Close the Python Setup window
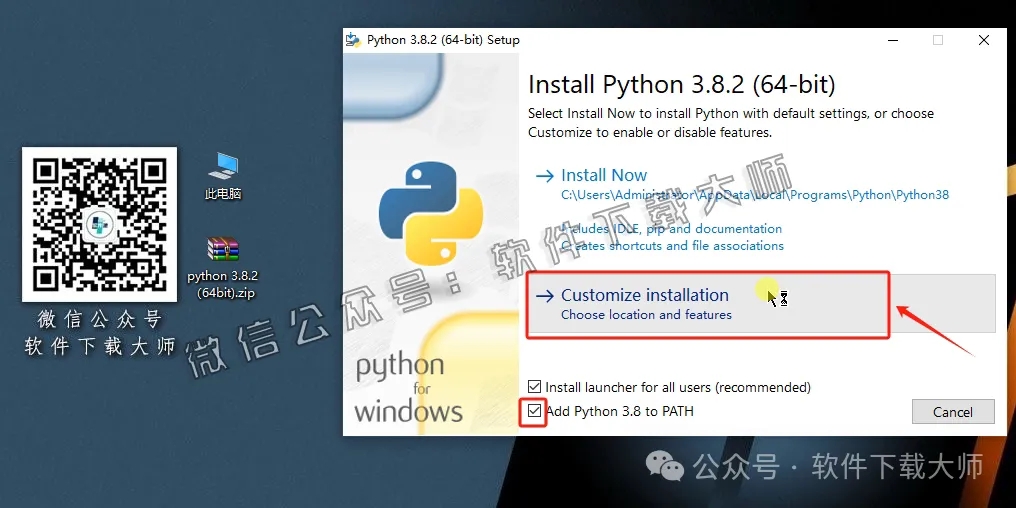The width and height of the screenshot is (1016, 508). pyautogui.click(x=984, y=40)
